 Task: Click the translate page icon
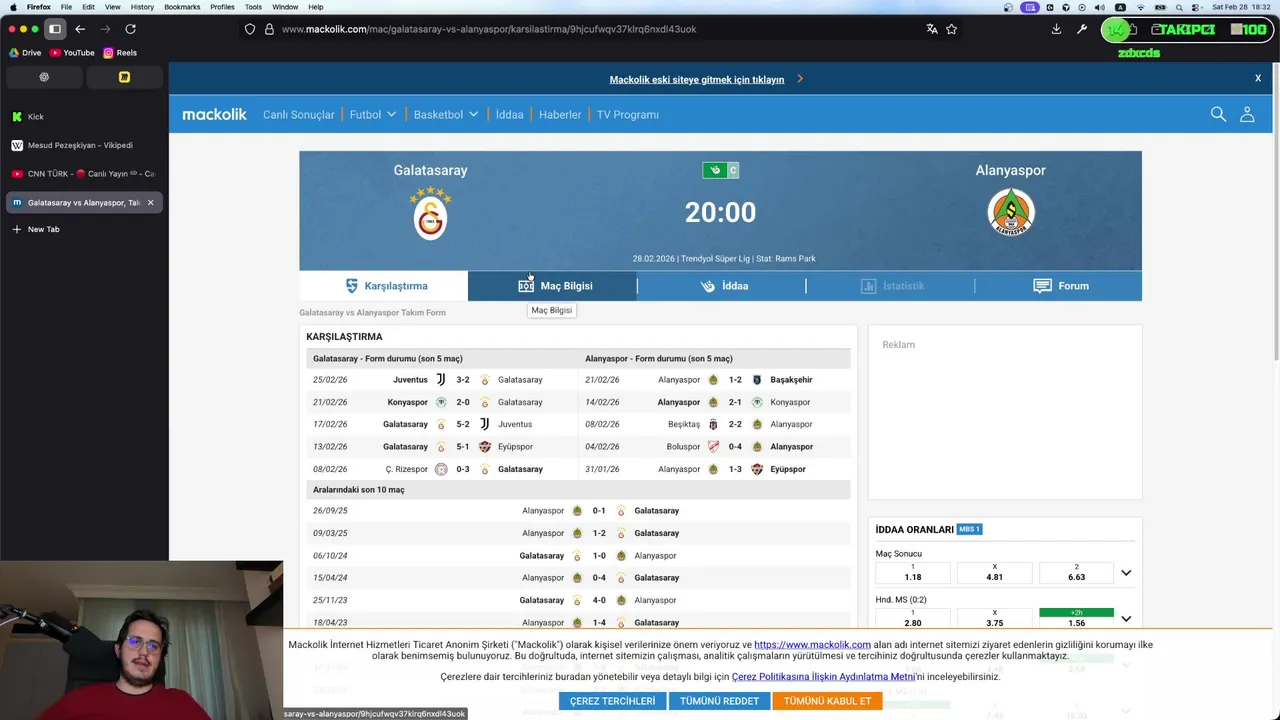coord(932,29)
